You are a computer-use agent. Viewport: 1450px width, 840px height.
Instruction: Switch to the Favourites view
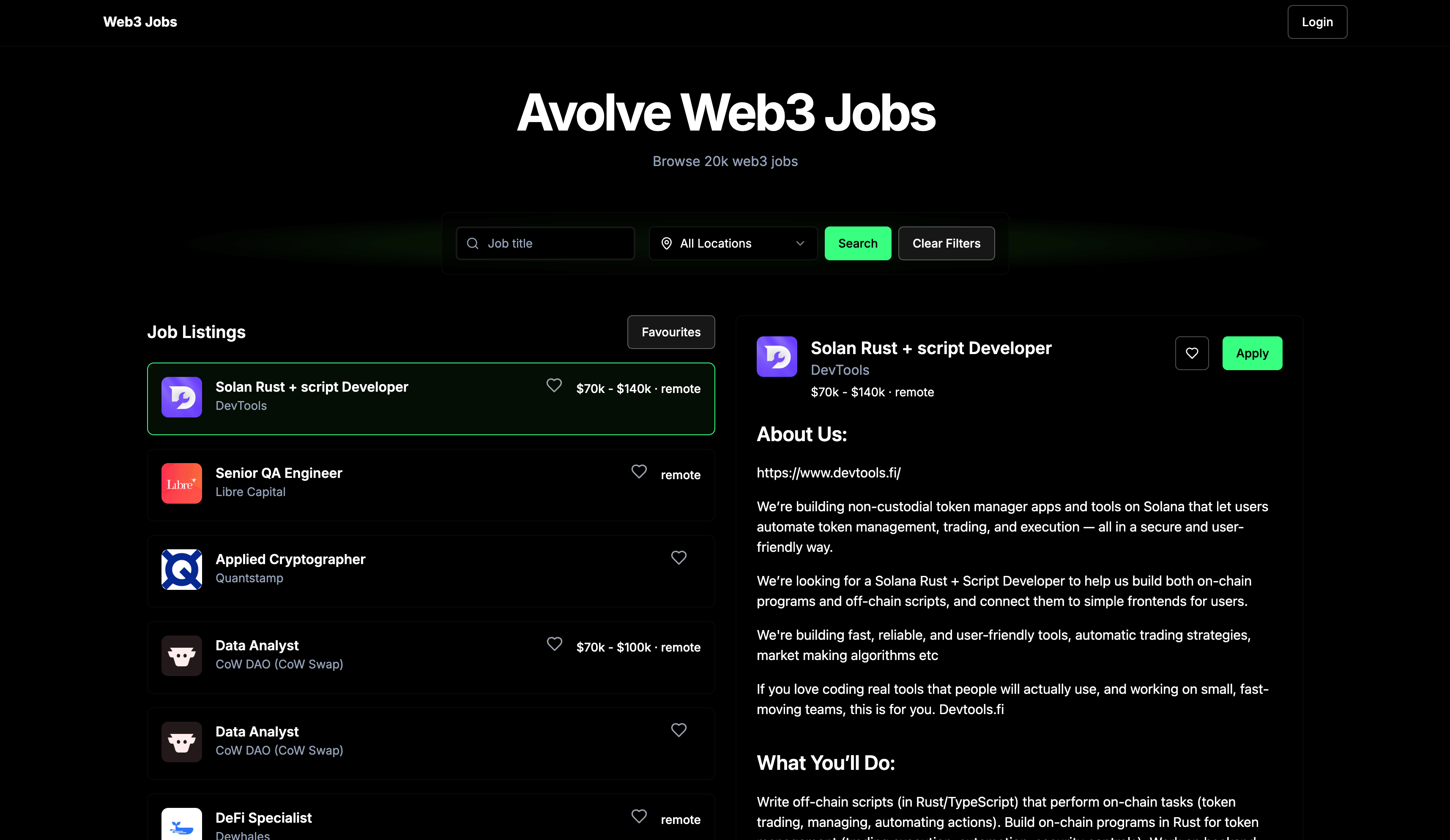tap(670, 332)
